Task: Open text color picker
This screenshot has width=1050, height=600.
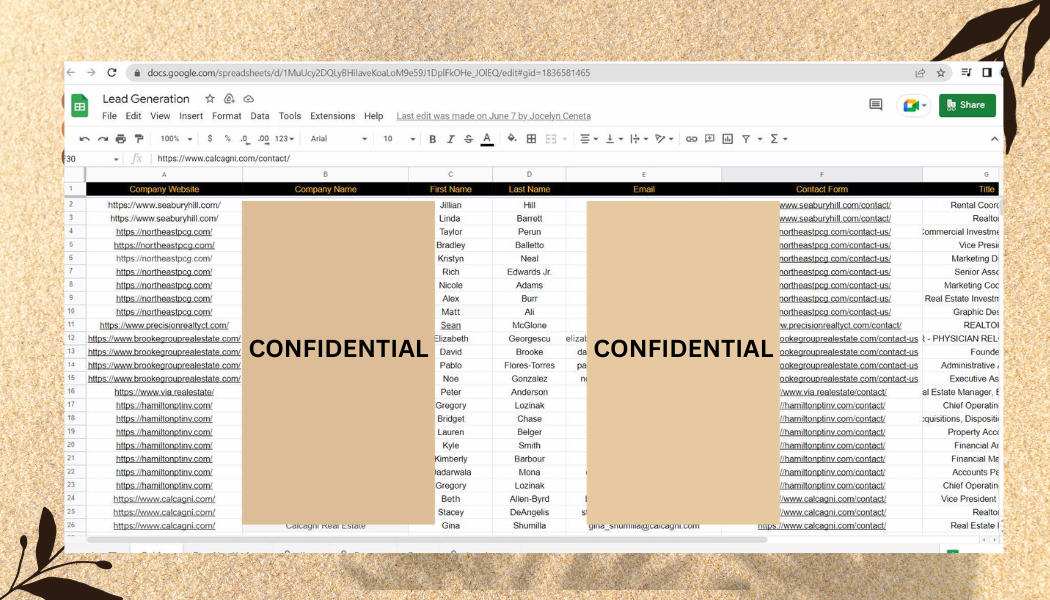Action: [488, 139]
